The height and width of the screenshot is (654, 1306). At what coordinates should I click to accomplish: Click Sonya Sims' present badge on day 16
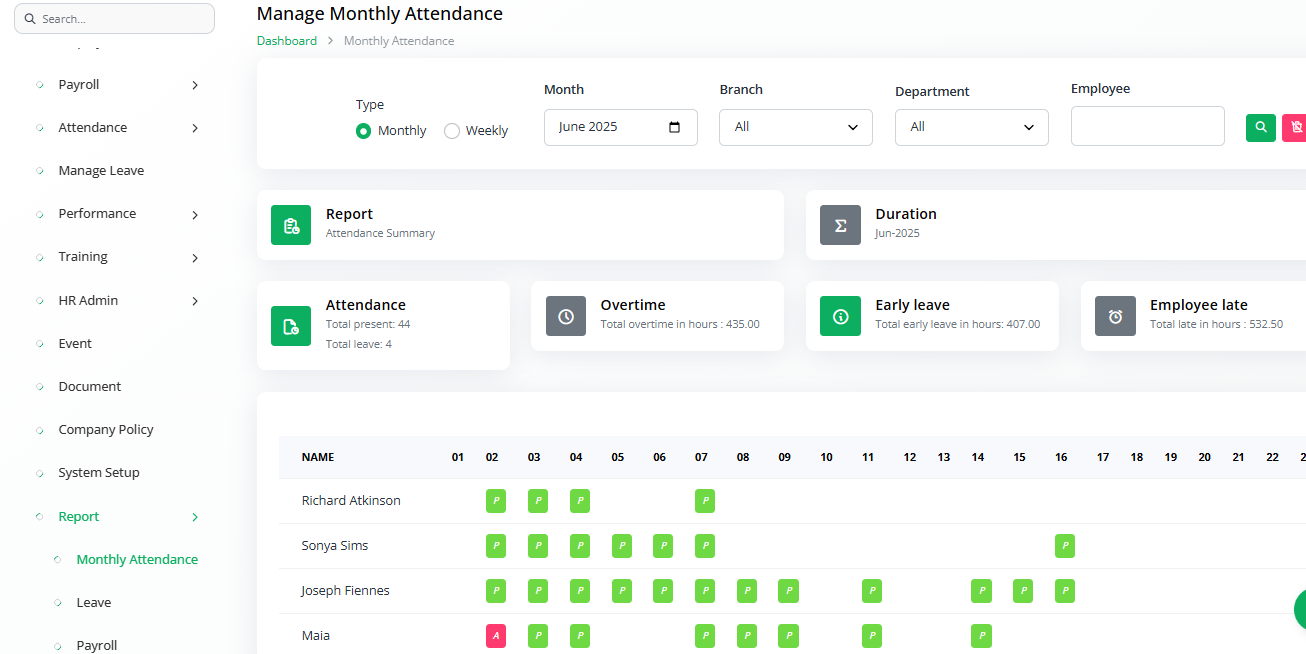pos(1065,546)
